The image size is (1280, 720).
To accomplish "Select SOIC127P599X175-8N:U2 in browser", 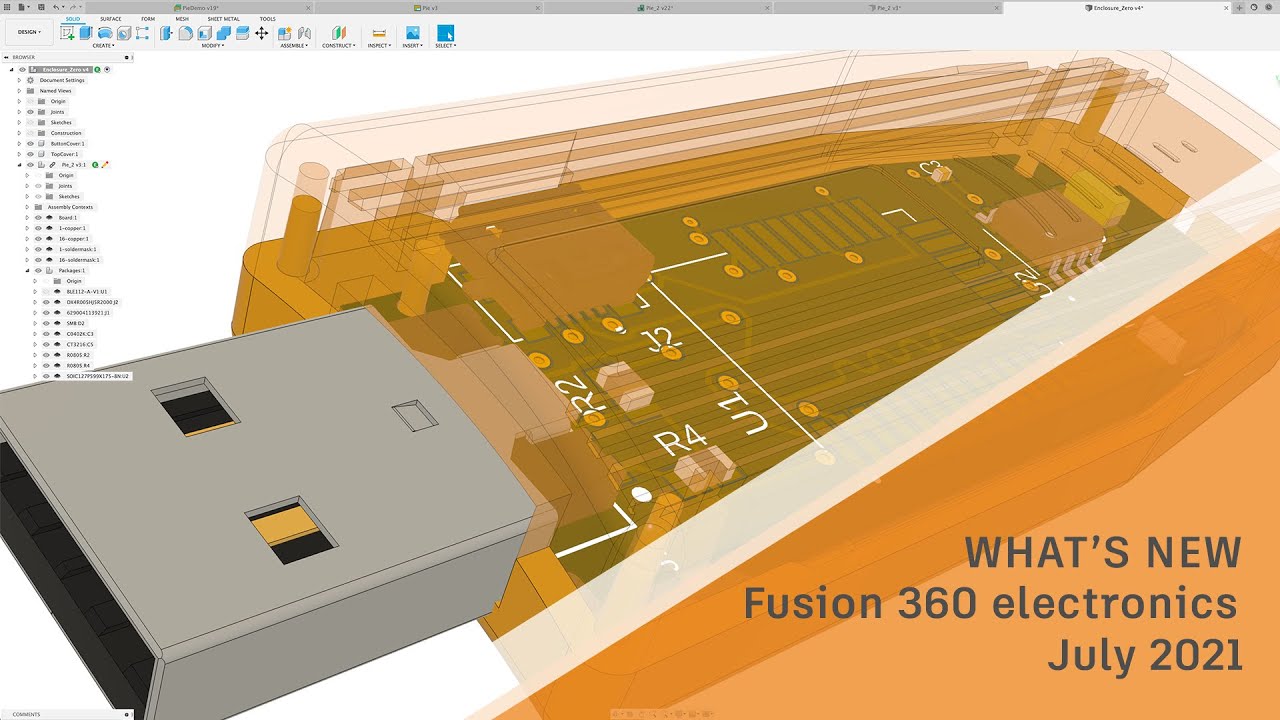I will pyautogui.click(x=98, y=376).
